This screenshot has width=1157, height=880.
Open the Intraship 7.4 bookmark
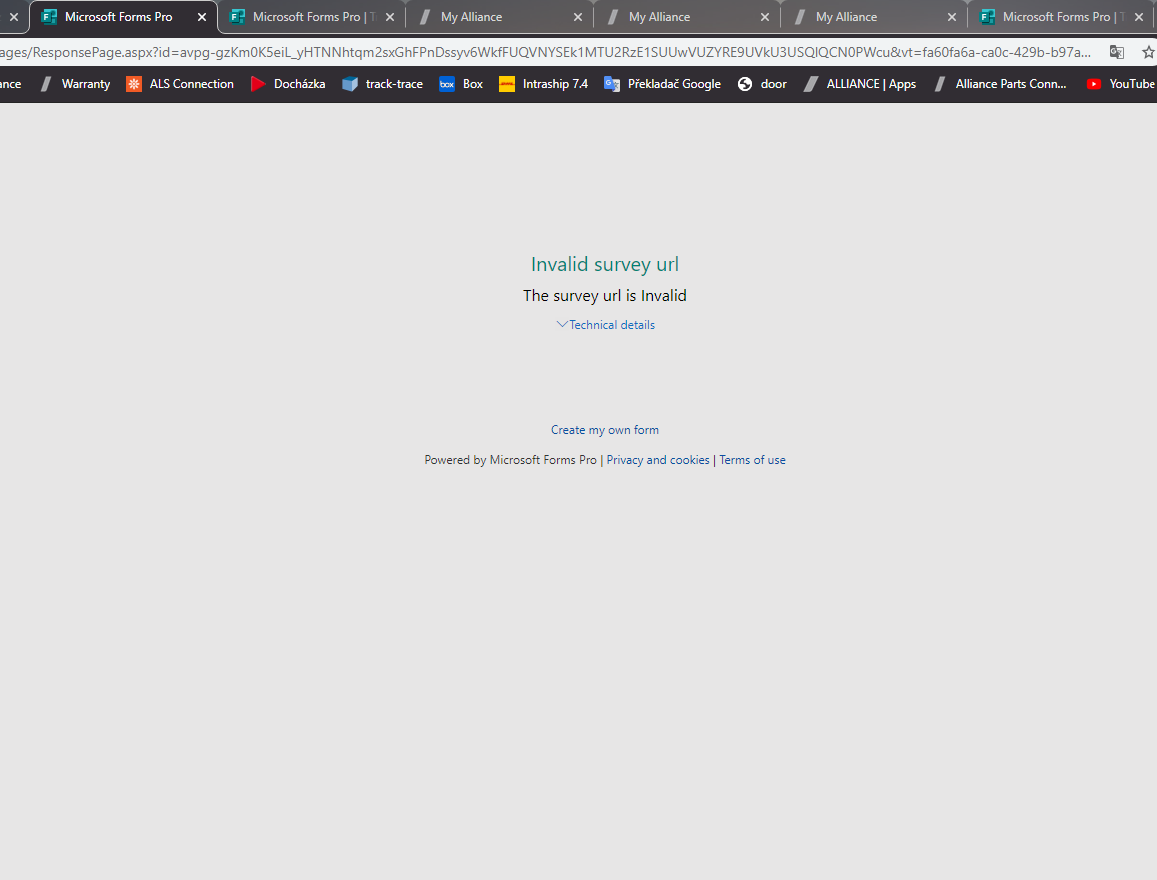click(x=544, y=84)
